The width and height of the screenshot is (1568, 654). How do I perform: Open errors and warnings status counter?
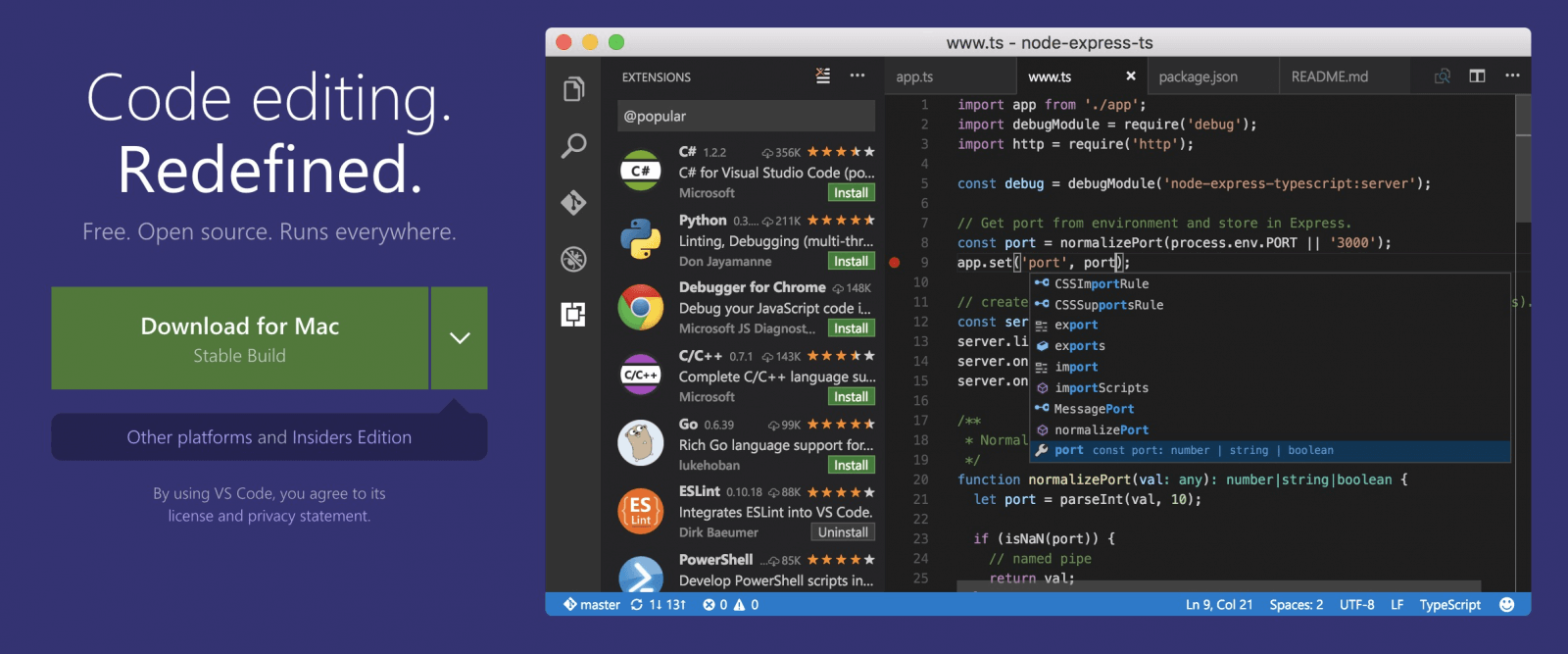731,605
